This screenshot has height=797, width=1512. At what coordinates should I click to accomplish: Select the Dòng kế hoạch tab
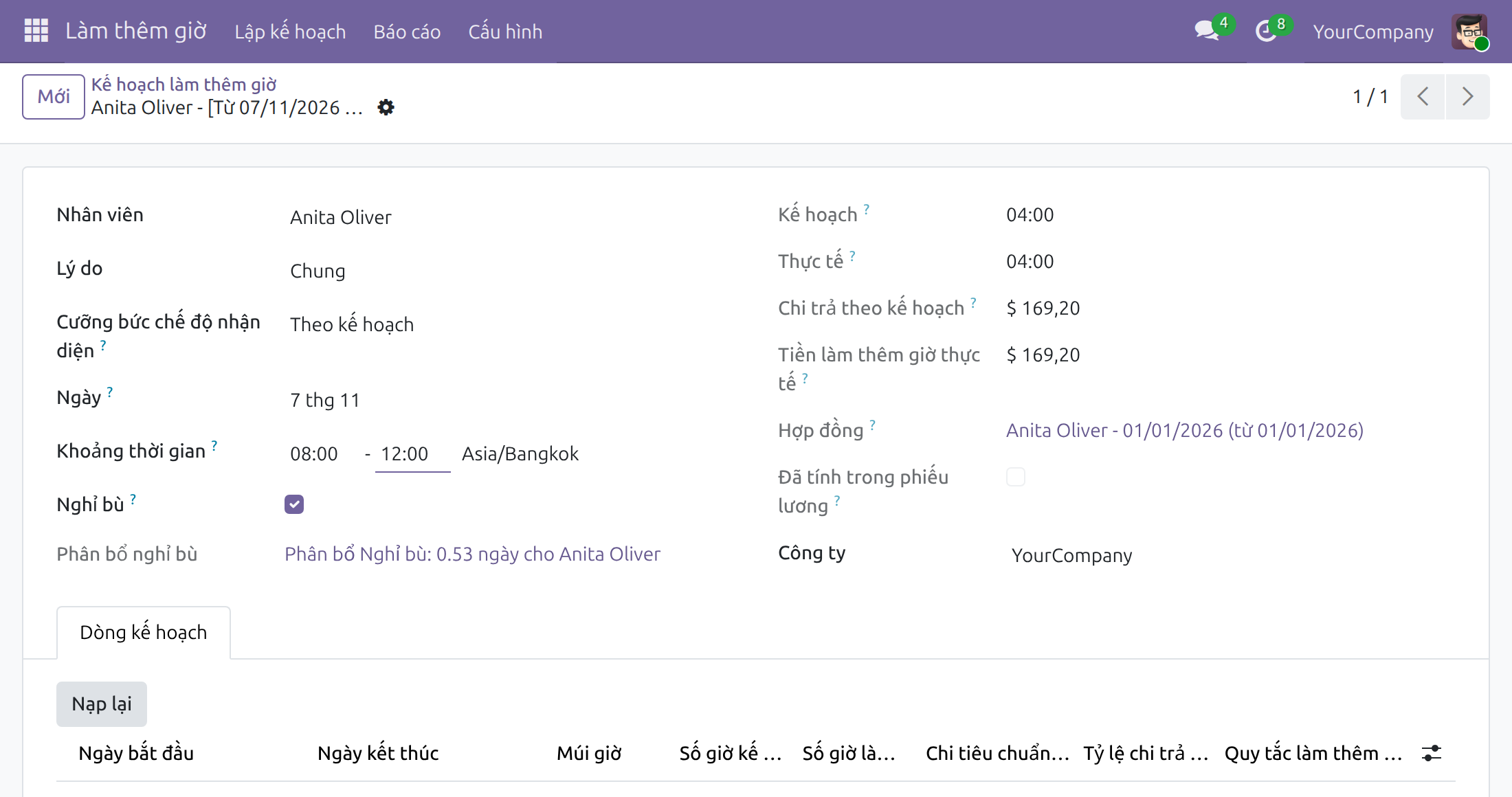tap(144, 632)
